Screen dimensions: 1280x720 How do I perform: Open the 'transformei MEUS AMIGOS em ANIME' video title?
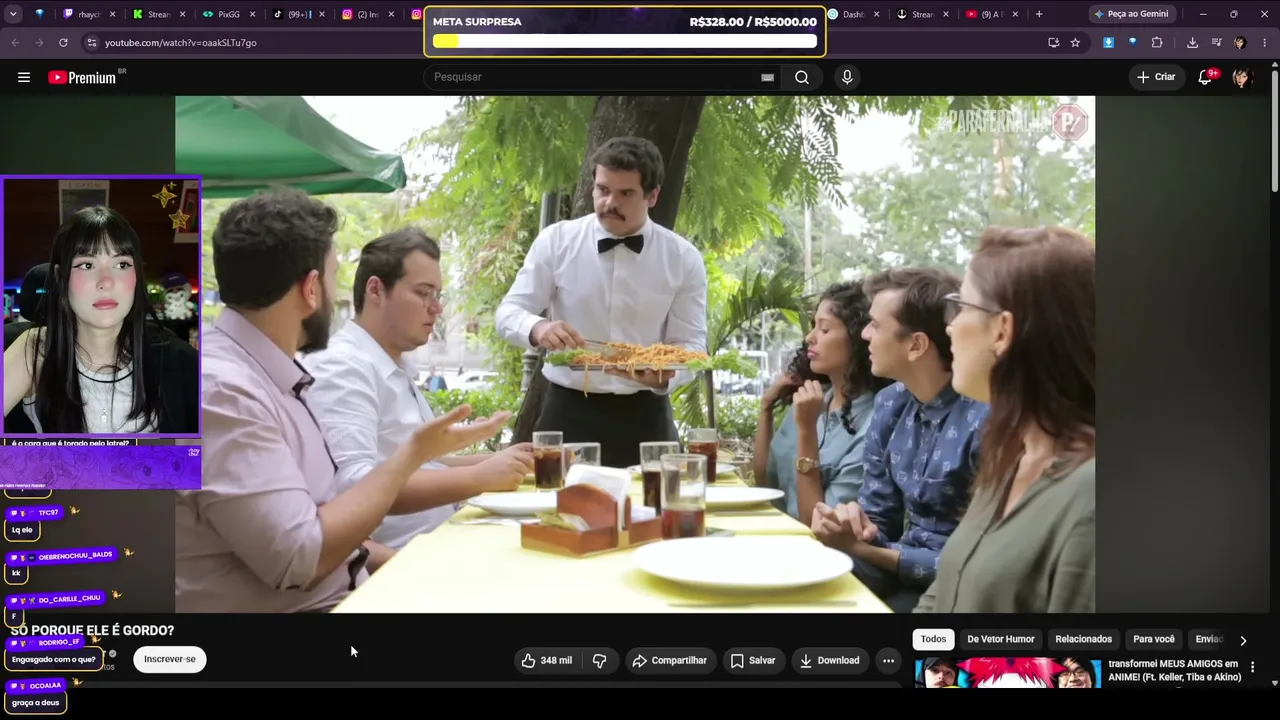click(x=1174, y=670)
